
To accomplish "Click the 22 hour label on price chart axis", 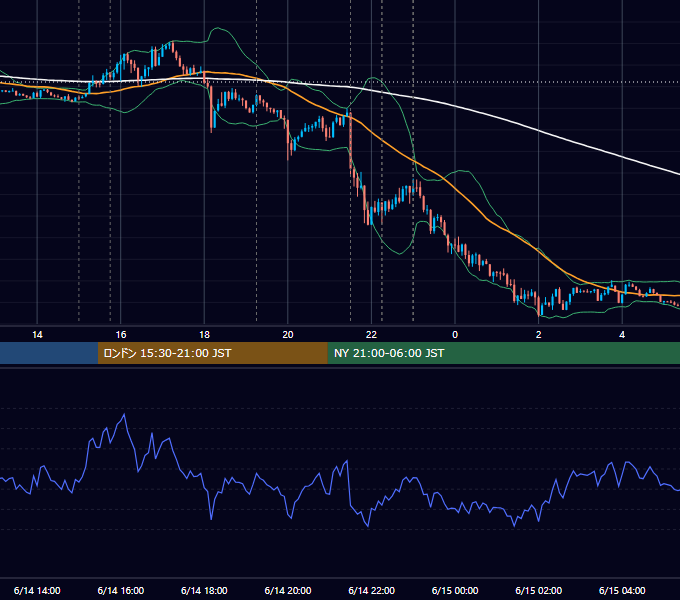I will [x=371, y=335].
